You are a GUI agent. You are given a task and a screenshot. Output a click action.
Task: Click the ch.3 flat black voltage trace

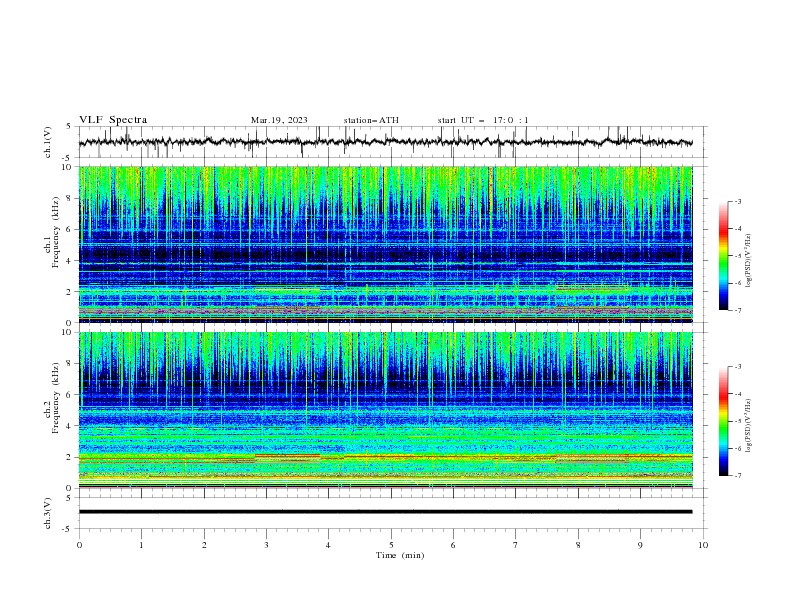point(385,512)
